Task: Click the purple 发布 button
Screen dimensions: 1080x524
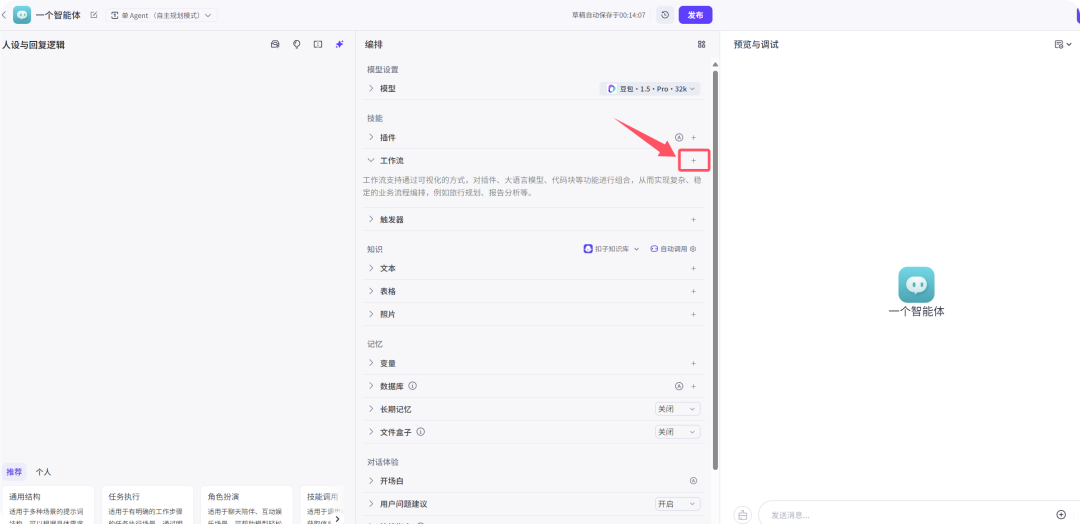Action: point(695,15)
